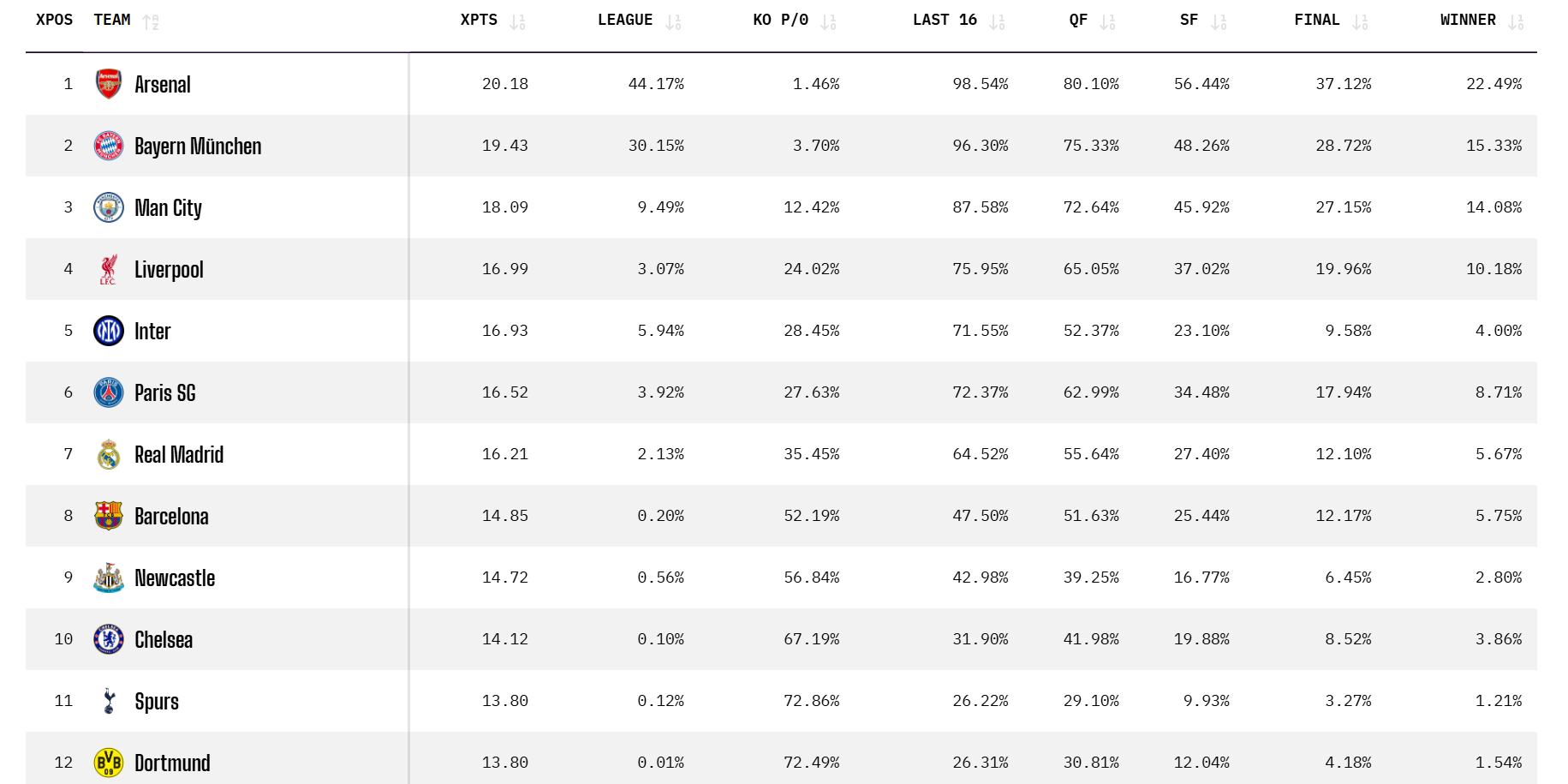Click the Barcelona club crest
This screenshot has width=1568, height=784.
(x=109, y=516)
